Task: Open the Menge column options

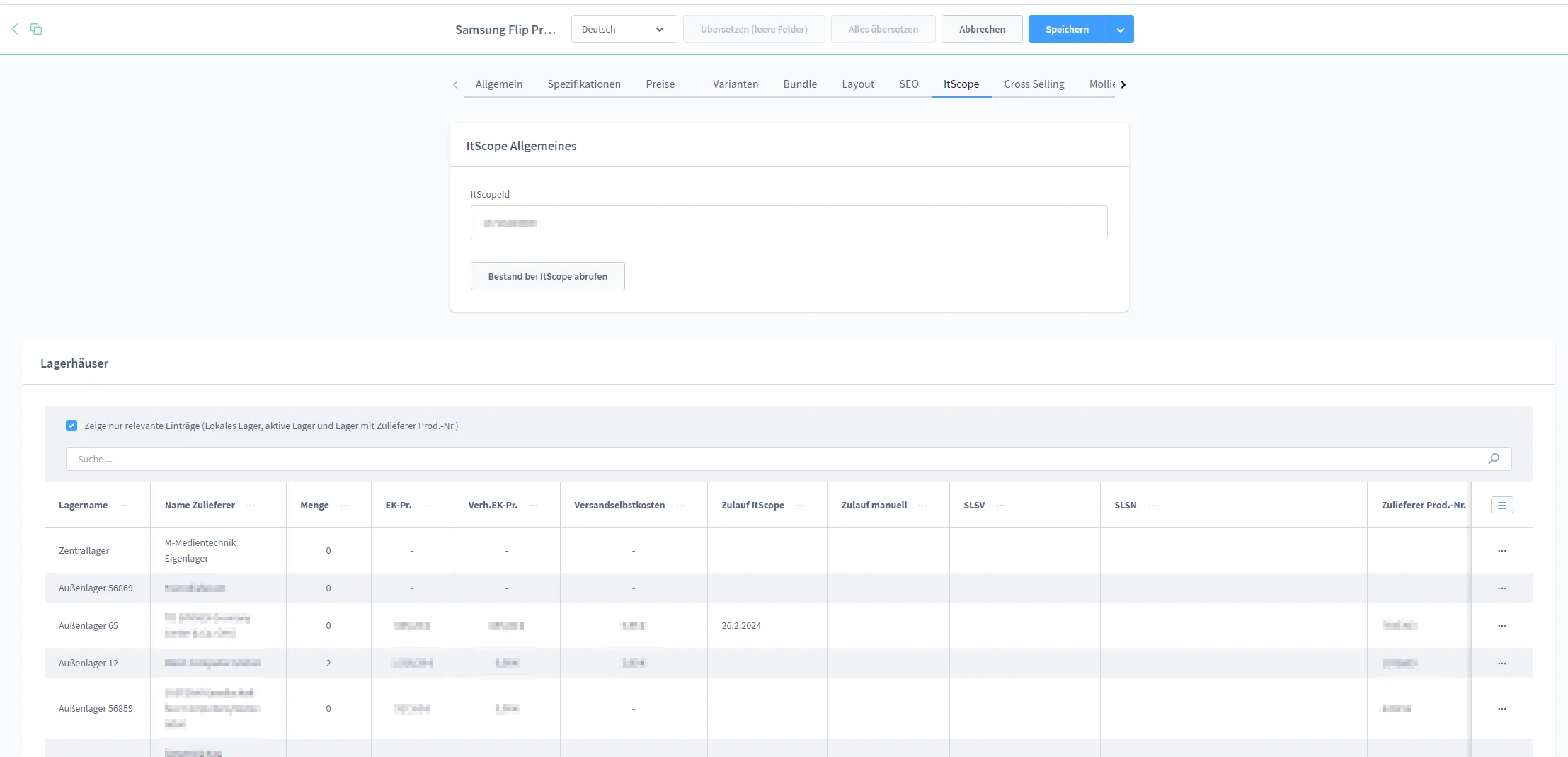Action: pos(345,506)
